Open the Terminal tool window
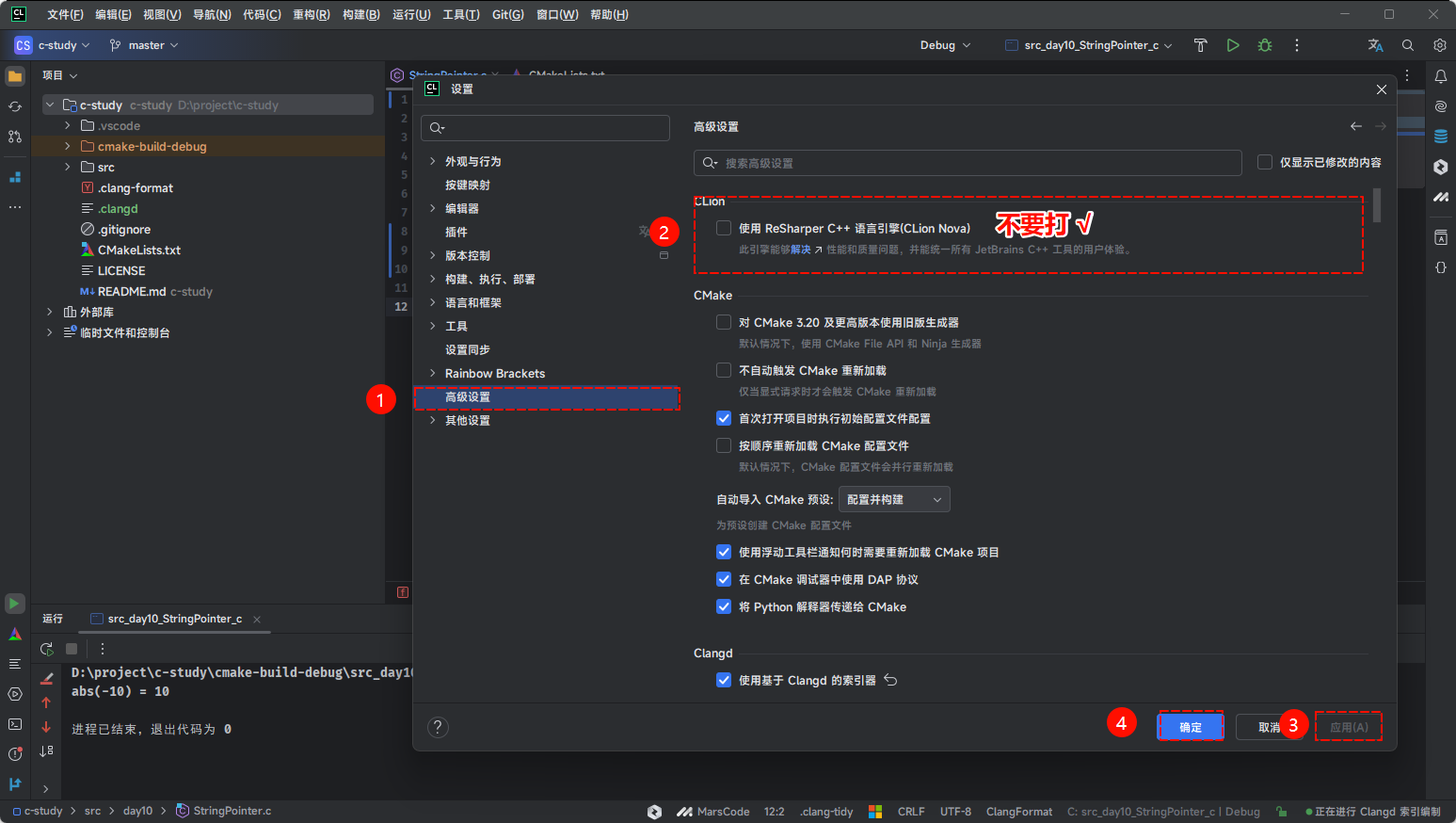1456x823 pixels. tap(14, 725)
